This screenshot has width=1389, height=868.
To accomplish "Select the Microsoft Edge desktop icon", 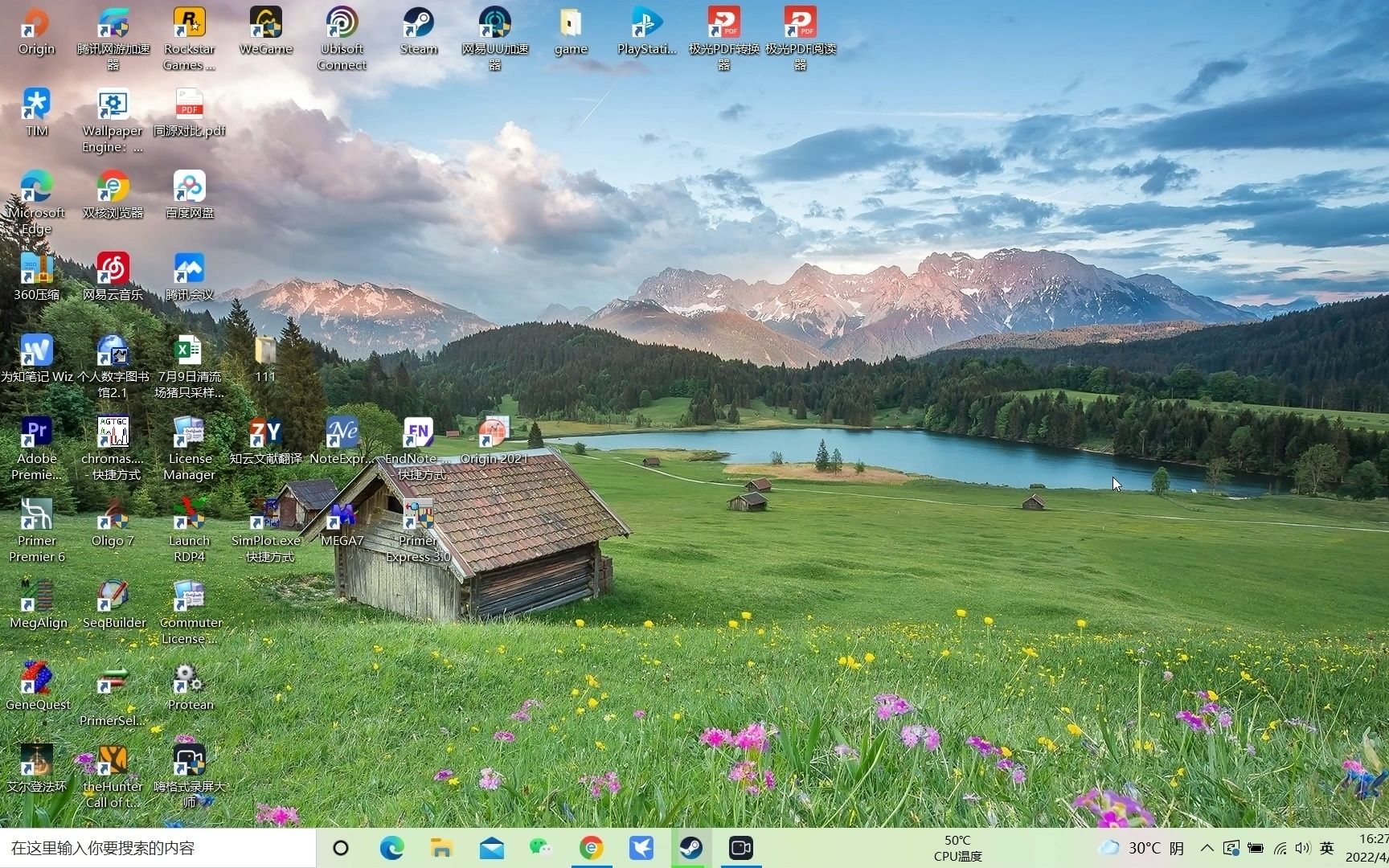I will click(x=36, y=203).
